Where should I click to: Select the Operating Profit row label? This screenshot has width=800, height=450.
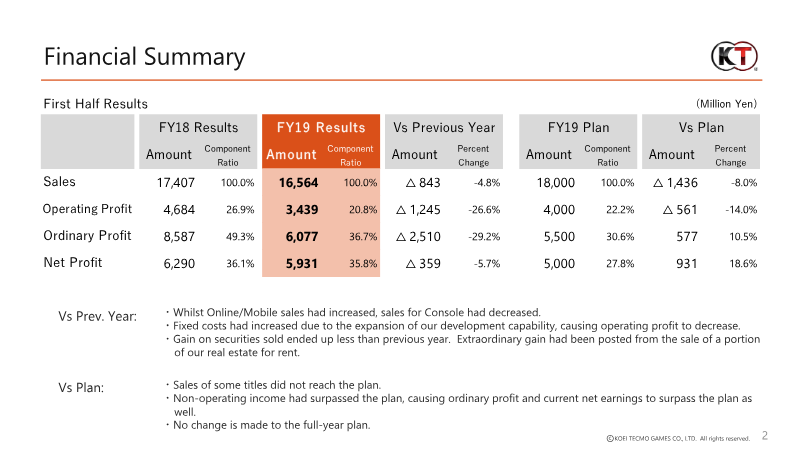tap(86, 209)
